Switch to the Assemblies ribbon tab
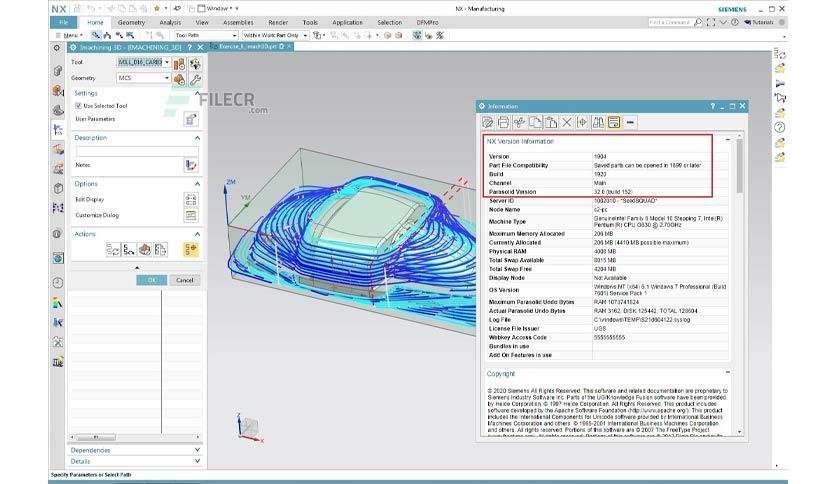 [238, 22]
